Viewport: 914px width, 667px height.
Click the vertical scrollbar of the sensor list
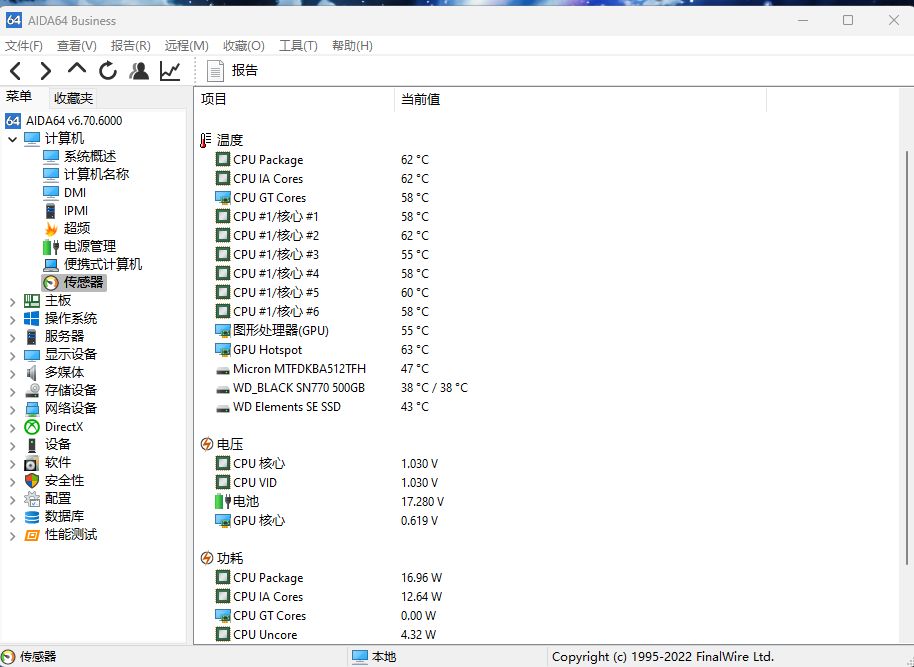tap(906, 357)
